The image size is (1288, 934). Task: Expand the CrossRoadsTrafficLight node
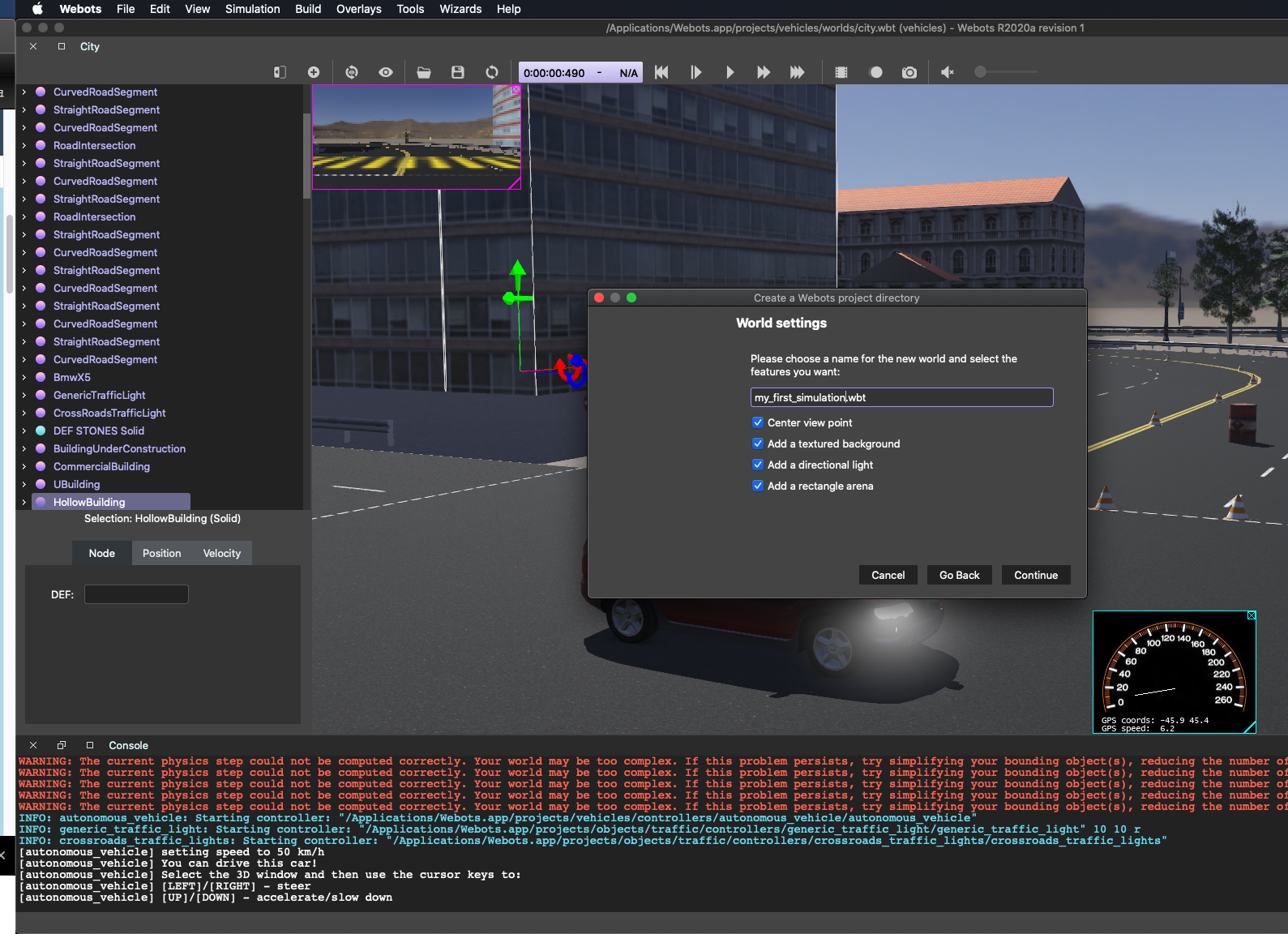[24, 413]
